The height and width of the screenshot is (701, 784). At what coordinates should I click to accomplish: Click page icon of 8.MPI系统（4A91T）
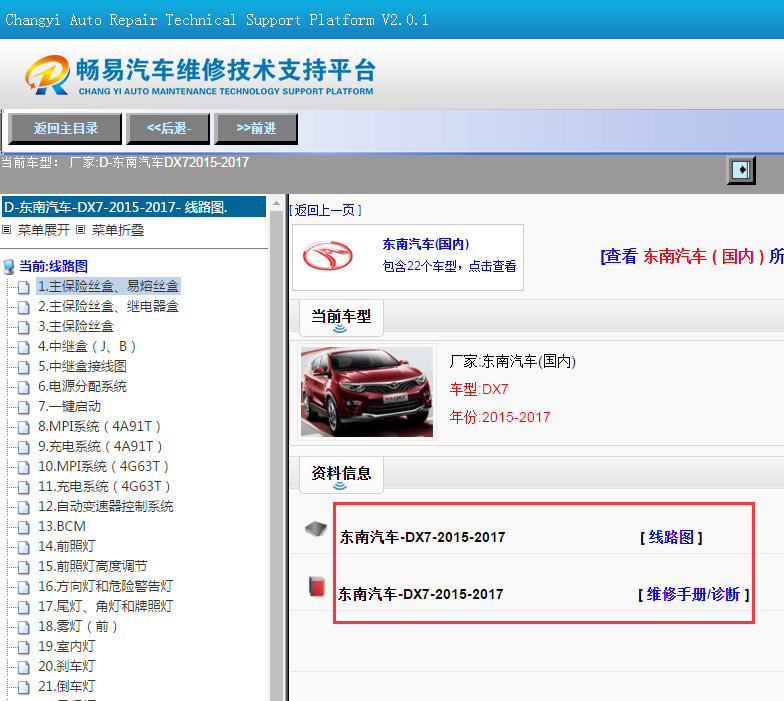[24, 427]
